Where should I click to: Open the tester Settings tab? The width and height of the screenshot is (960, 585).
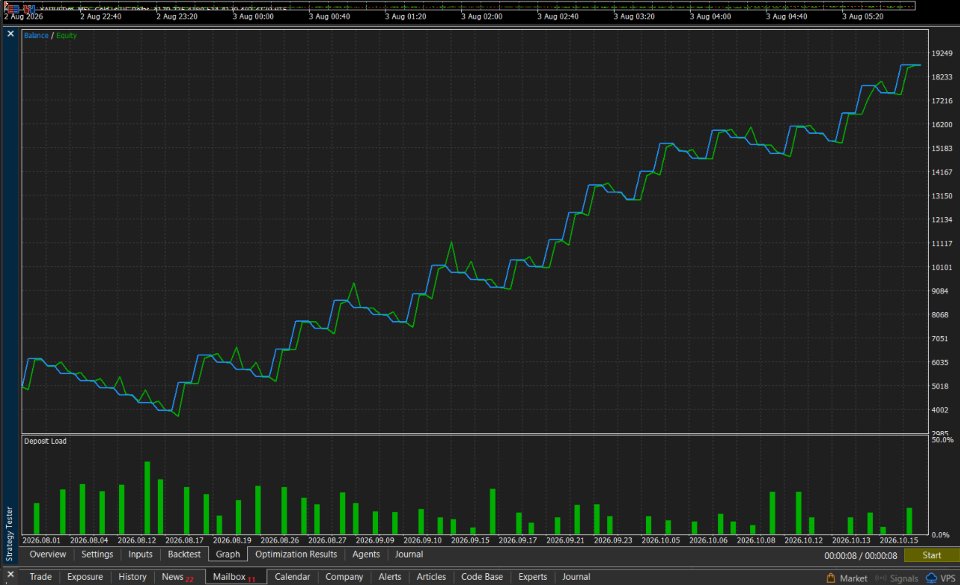coord(97,554)
